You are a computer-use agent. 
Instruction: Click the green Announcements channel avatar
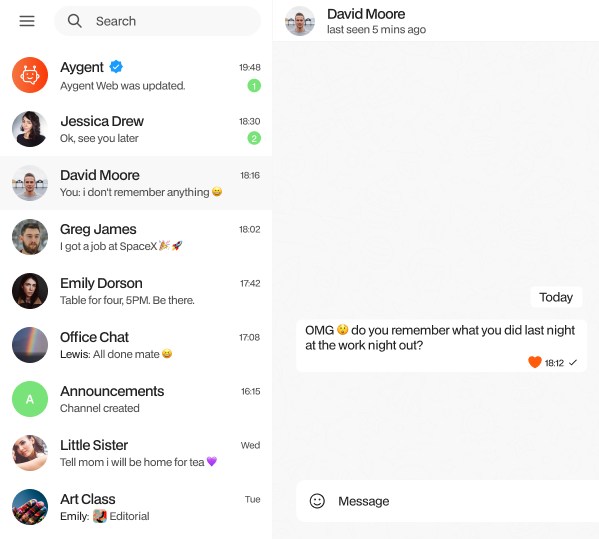point(30,399)
